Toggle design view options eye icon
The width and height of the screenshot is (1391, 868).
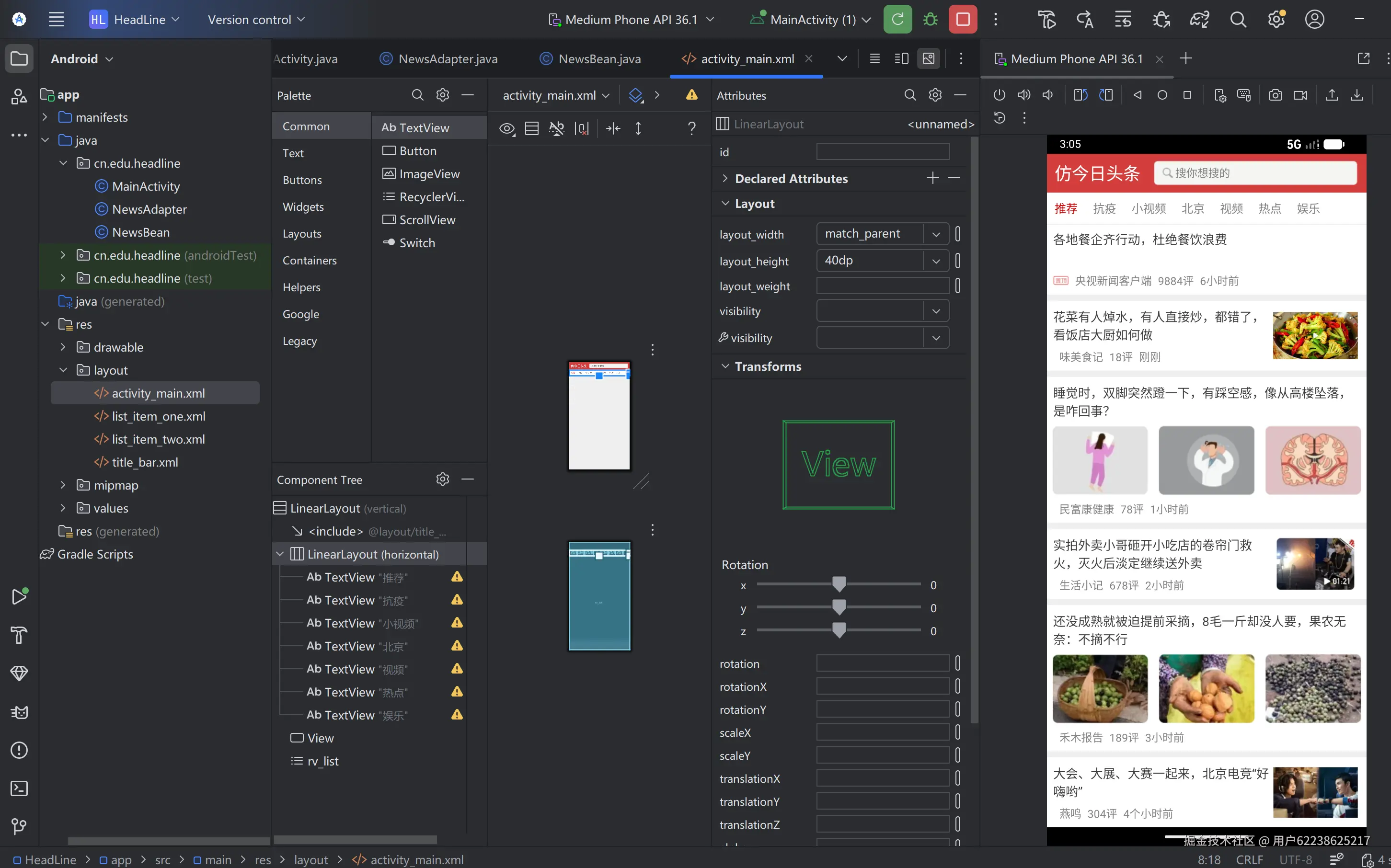click(506, 128)
